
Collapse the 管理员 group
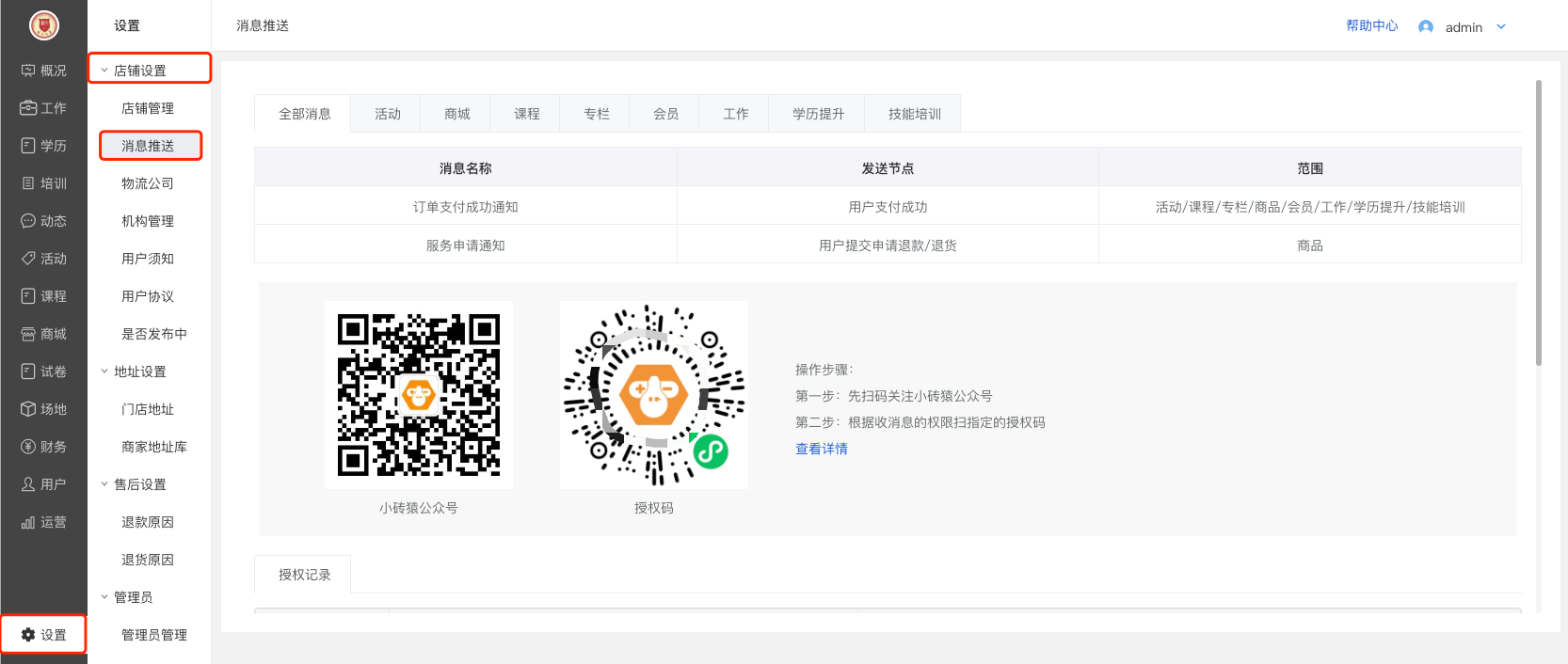click(x=104, y=597)
